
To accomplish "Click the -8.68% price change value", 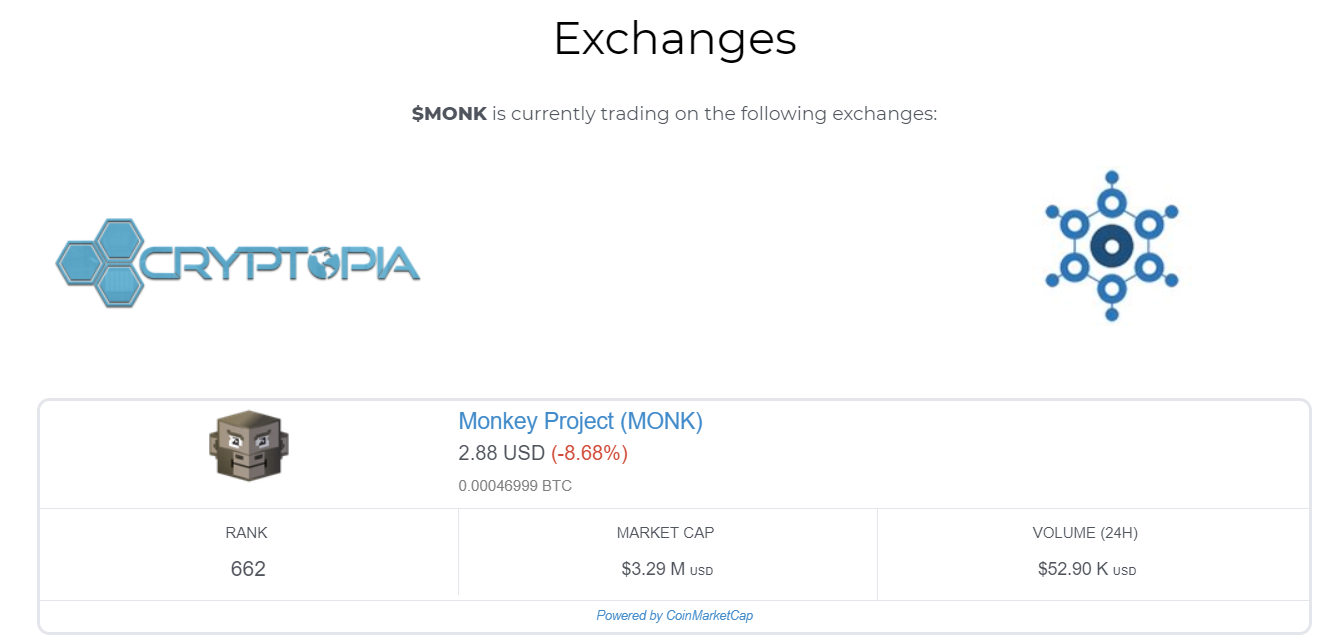I will tap(589, 453).
